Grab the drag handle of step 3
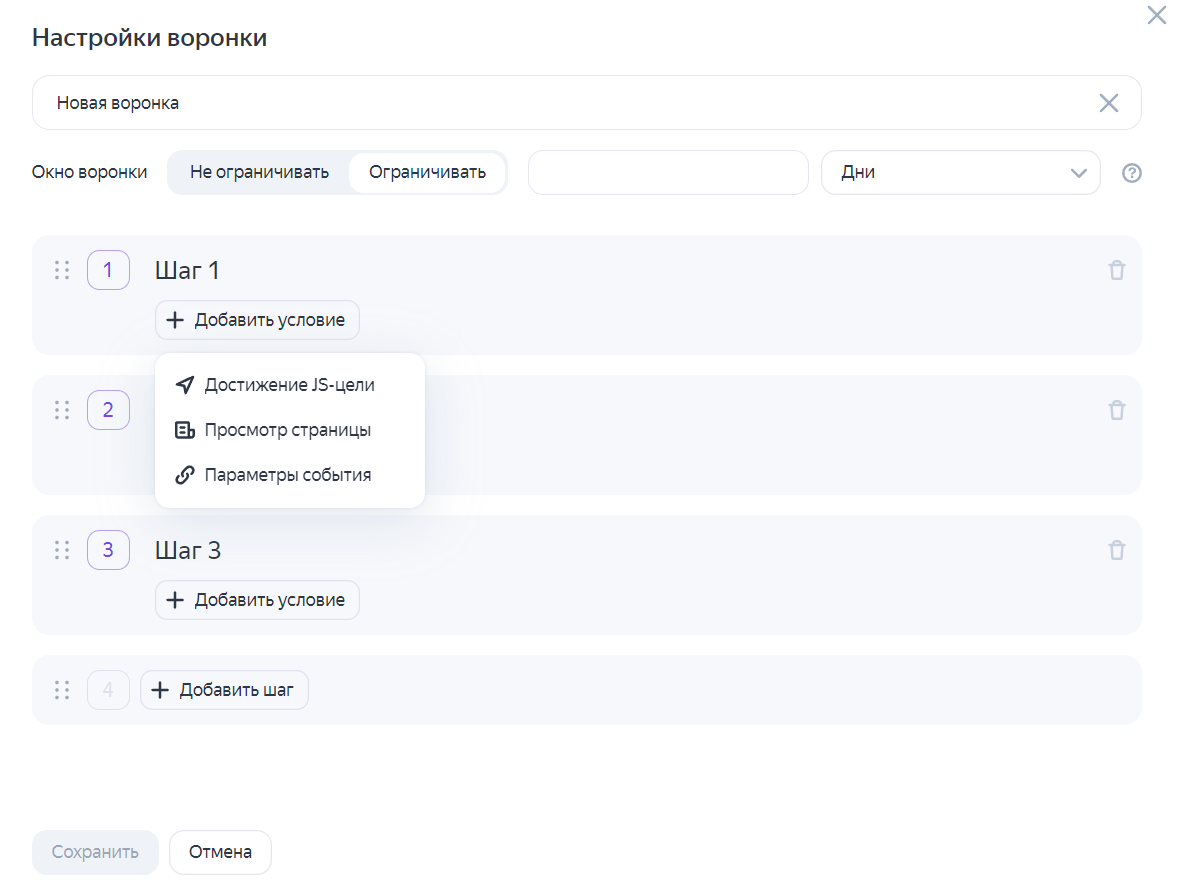1180x882 pixels. pyautogui.click(x=62, y=550)
